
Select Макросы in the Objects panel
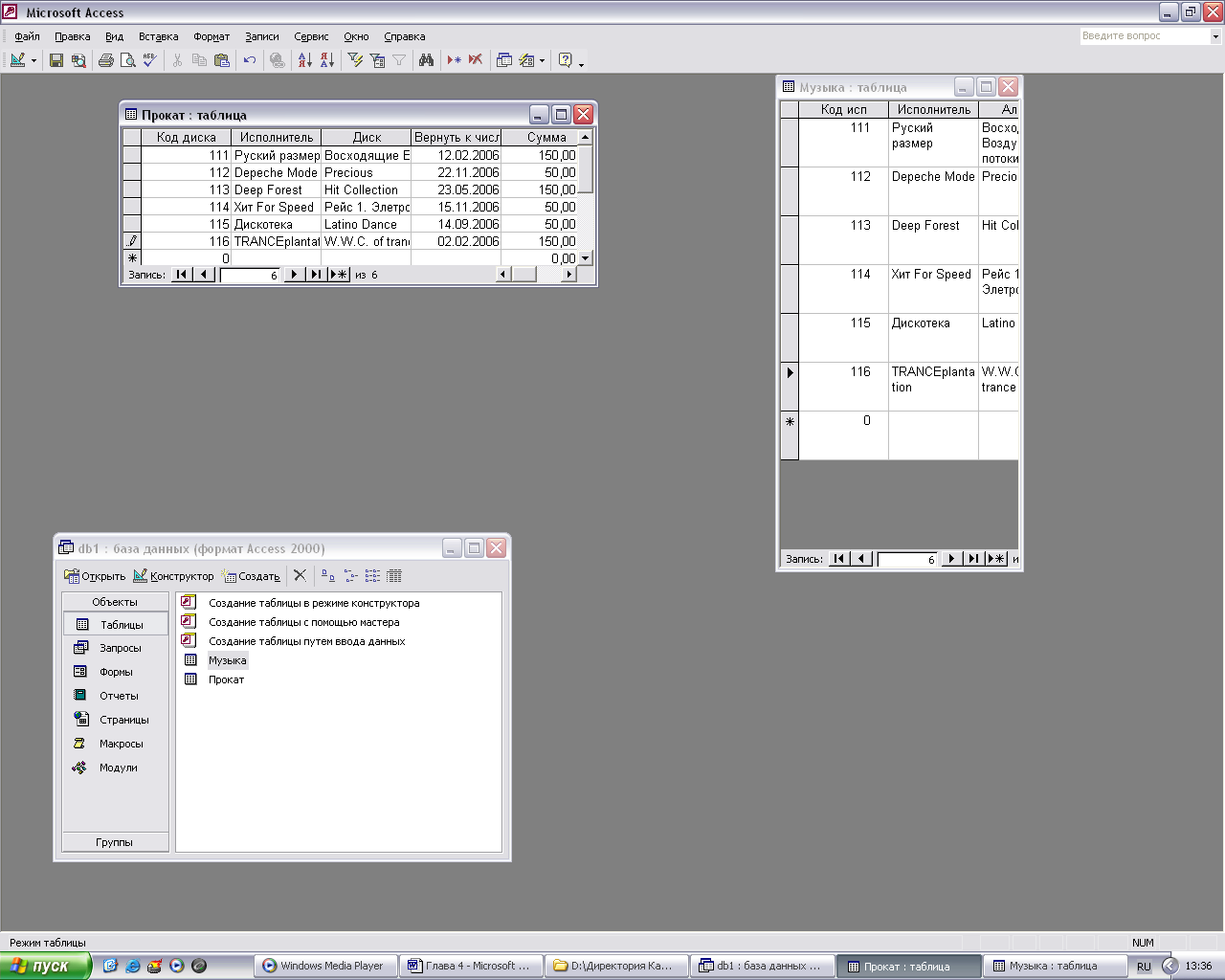point(115,744)
